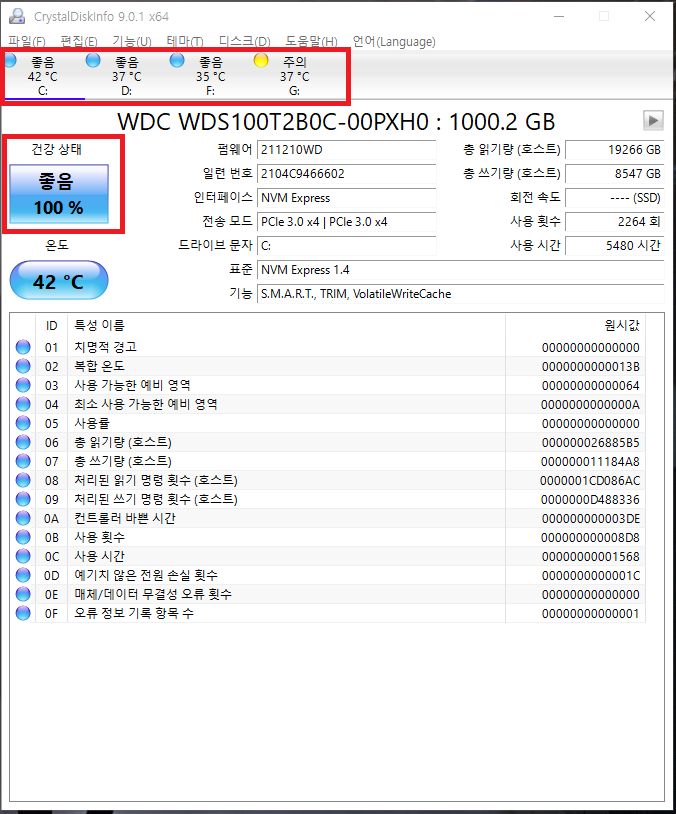
Task: Click status orb for 09 처리된 쓰기 명령 횟수
Action: 23,499
